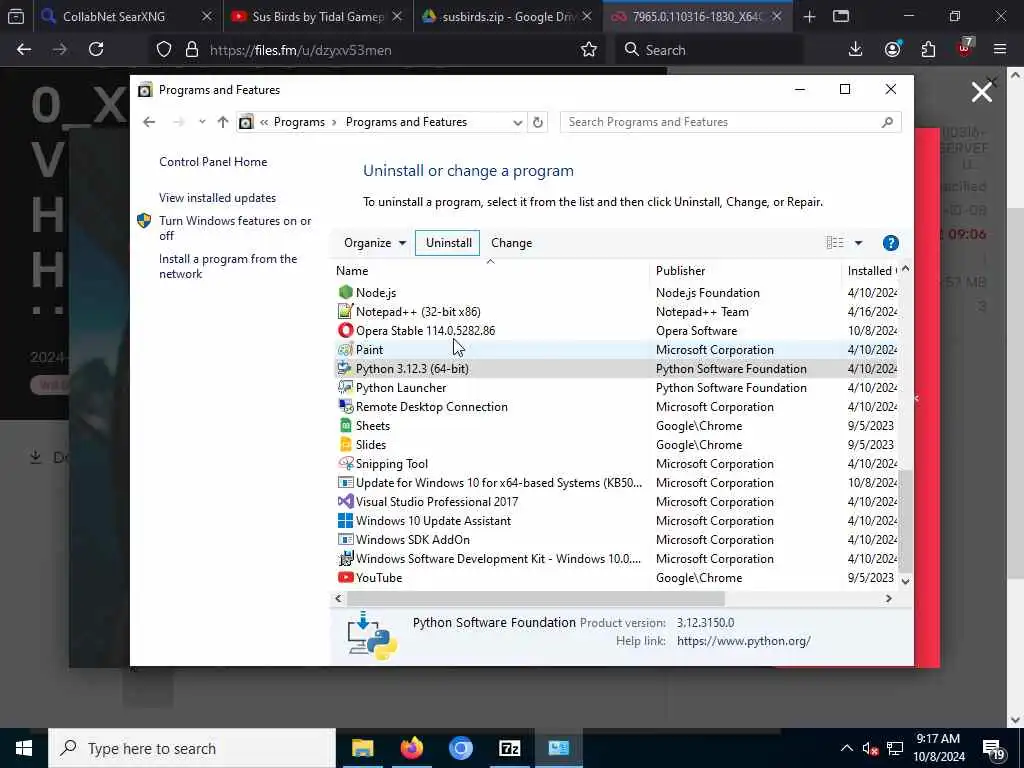1024x768 pixels.
Task: Open recent locations dropdown arrow
Action: pos(202,122)
